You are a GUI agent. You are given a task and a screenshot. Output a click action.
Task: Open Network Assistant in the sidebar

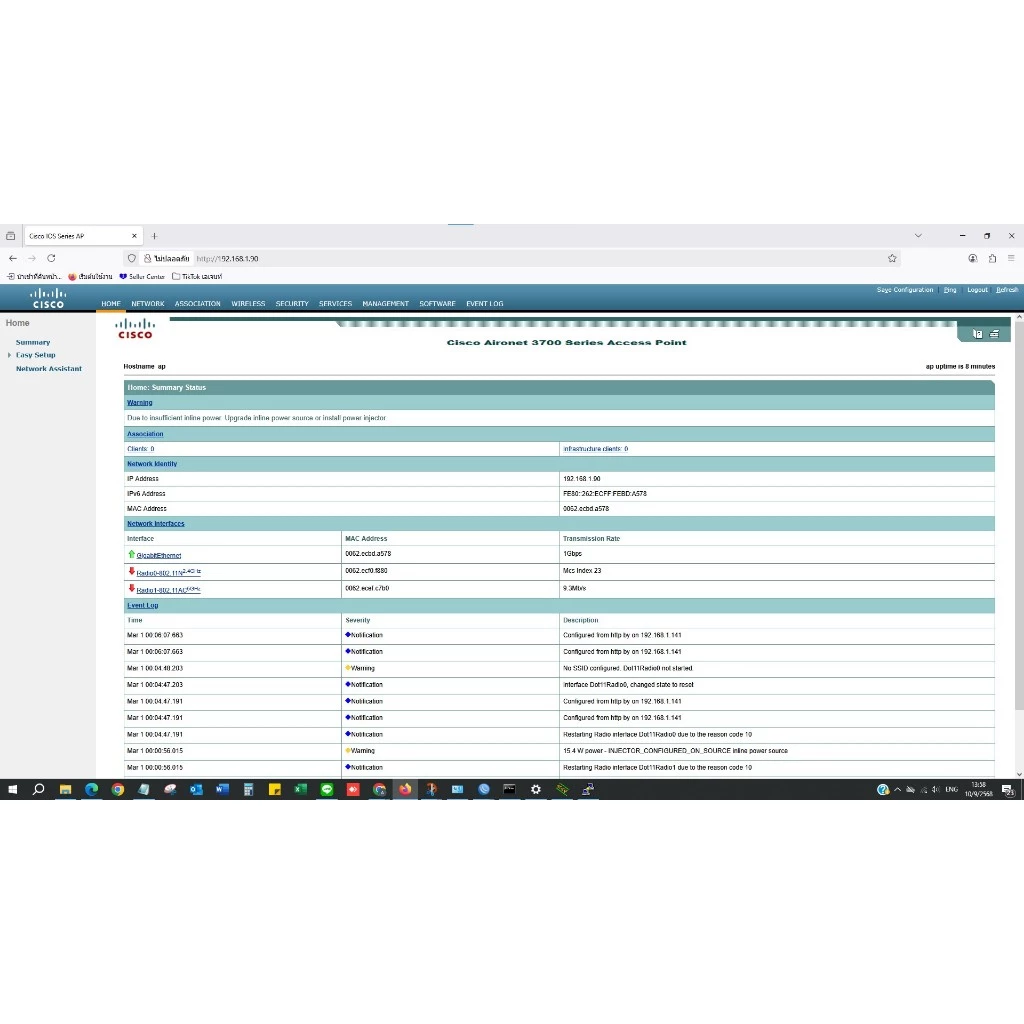[48, 369]
